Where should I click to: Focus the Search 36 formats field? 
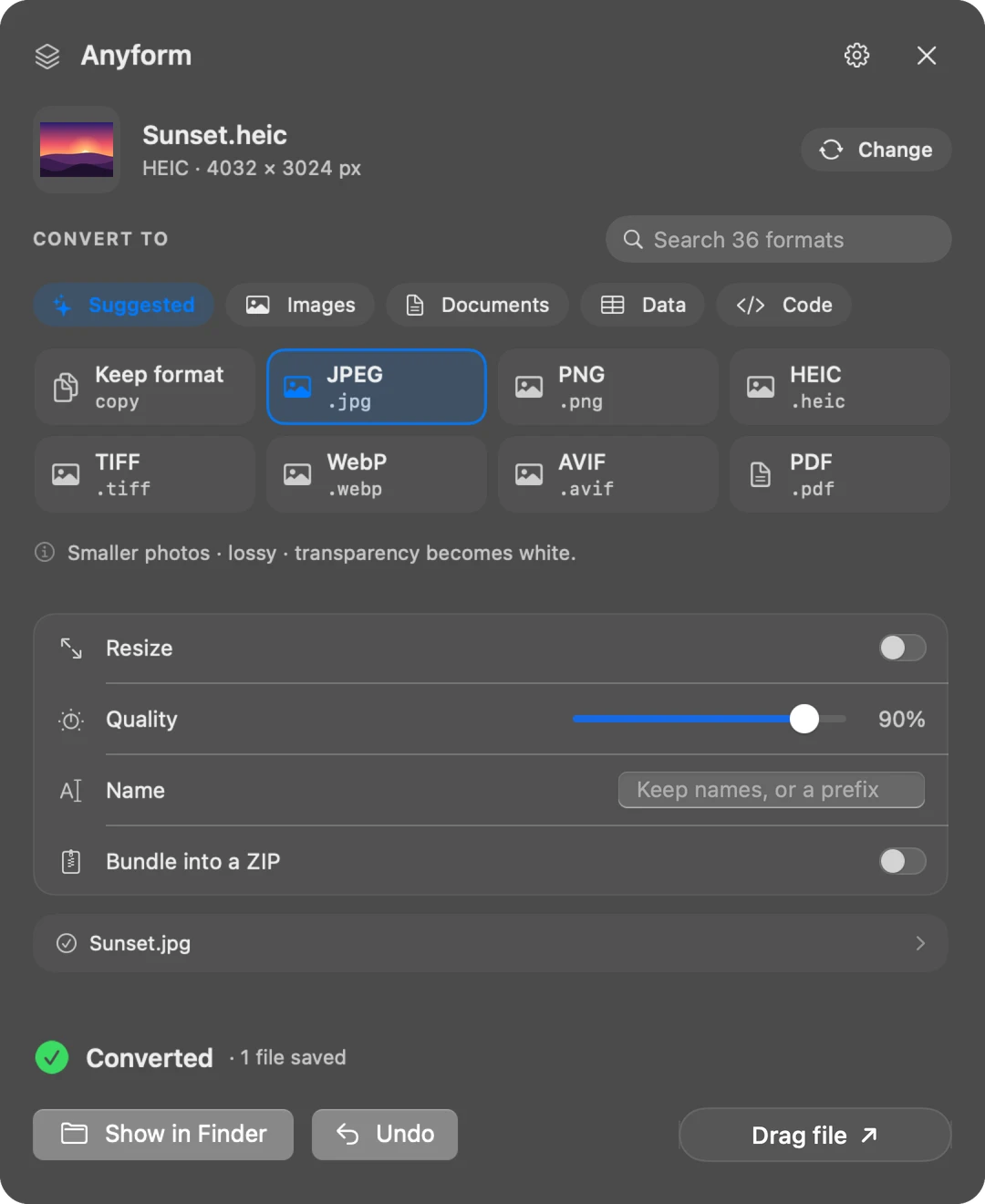pos(778,239)
